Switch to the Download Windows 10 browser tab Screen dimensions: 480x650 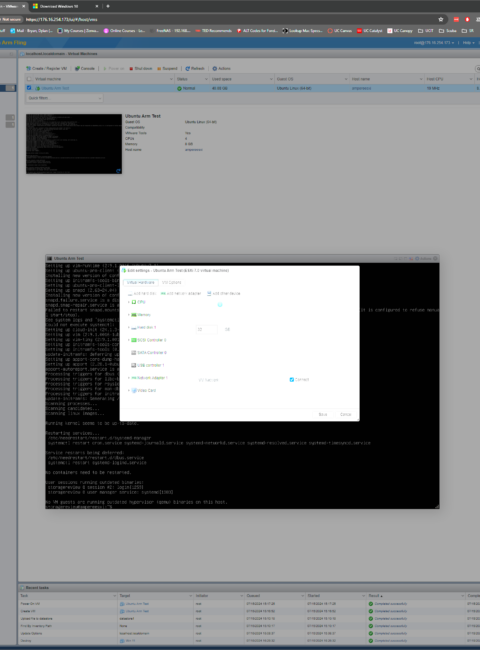click(64, 6)
